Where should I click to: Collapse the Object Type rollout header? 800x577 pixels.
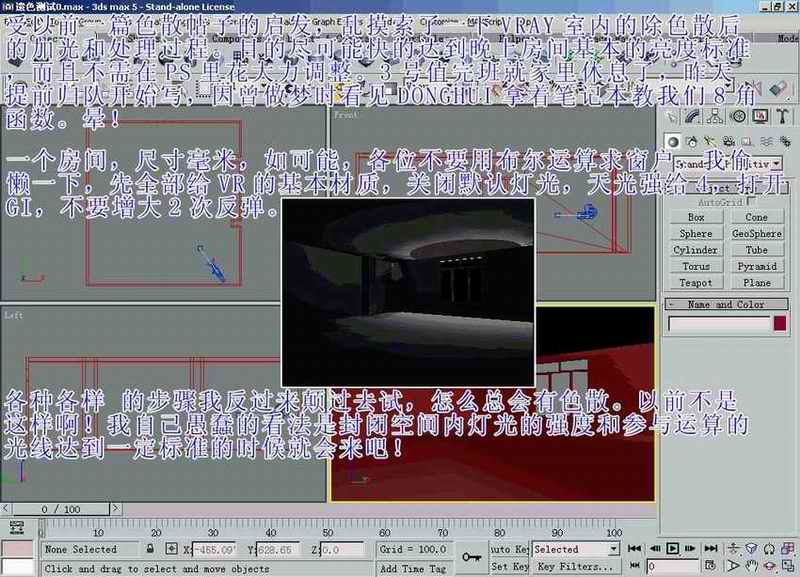coord(727,188)
